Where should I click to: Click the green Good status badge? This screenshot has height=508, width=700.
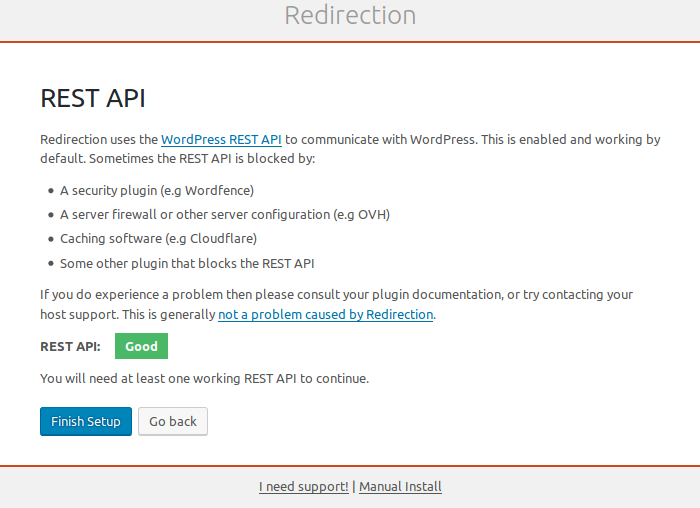(141, 346)
